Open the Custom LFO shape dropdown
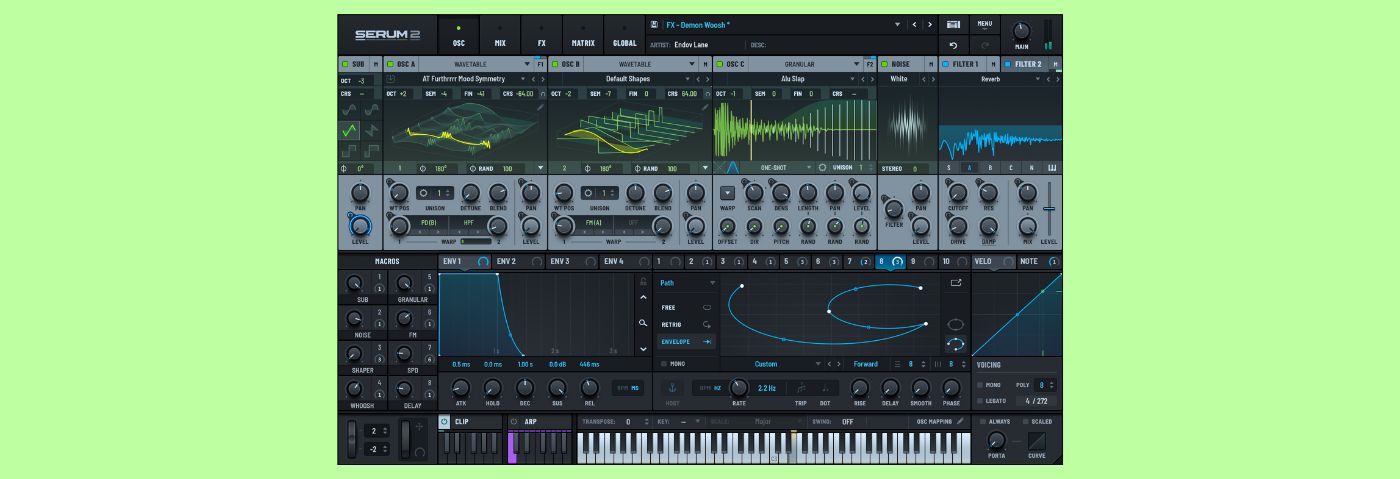Viewport: 1400px width, 479px height. click(817, 364)
